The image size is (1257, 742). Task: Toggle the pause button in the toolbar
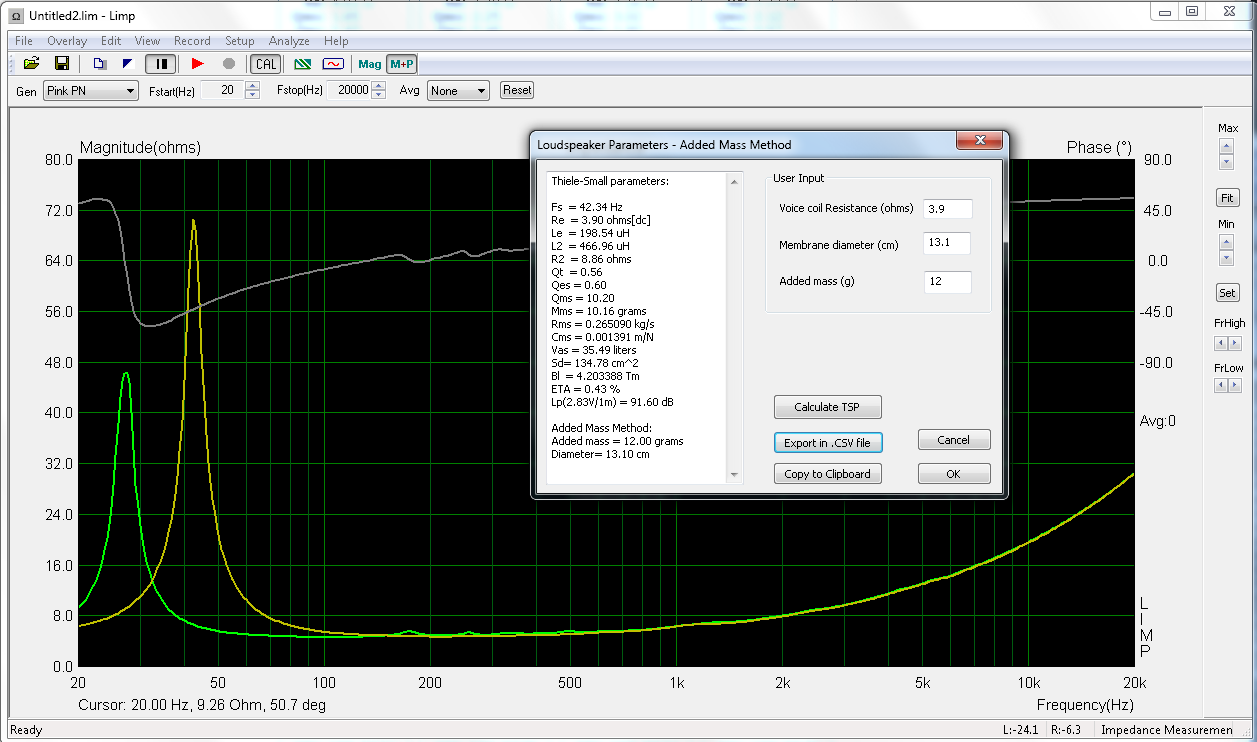(160, 64)
